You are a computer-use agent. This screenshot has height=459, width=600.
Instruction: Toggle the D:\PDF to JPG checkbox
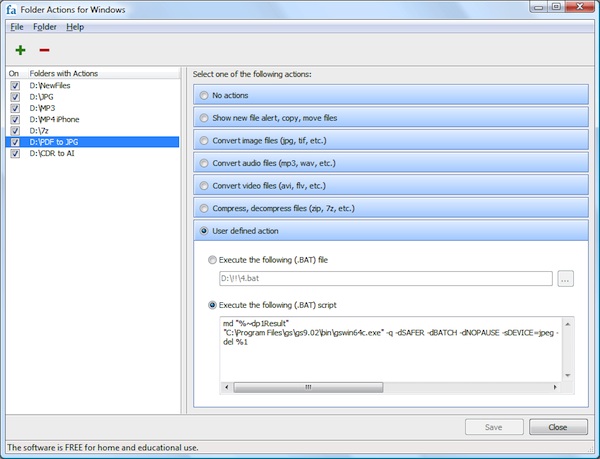click(15, 142)
